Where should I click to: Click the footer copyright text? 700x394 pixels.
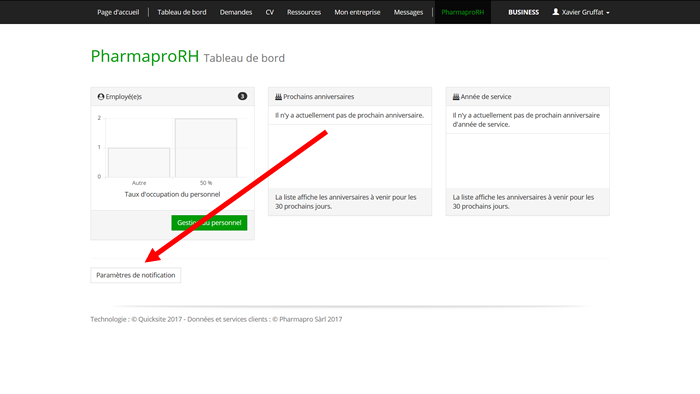point(216,319)
